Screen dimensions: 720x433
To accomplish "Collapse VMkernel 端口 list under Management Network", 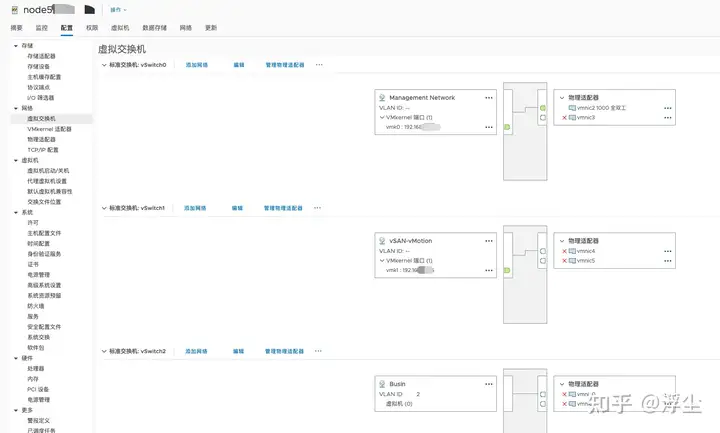I will tap(382, 118).
